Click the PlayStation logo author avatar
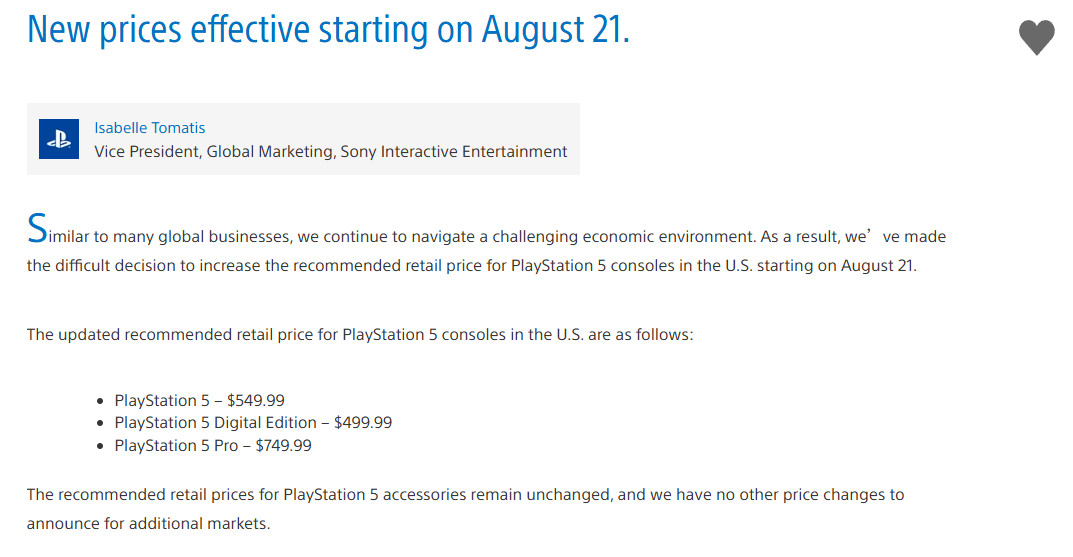 pos(59,139)
